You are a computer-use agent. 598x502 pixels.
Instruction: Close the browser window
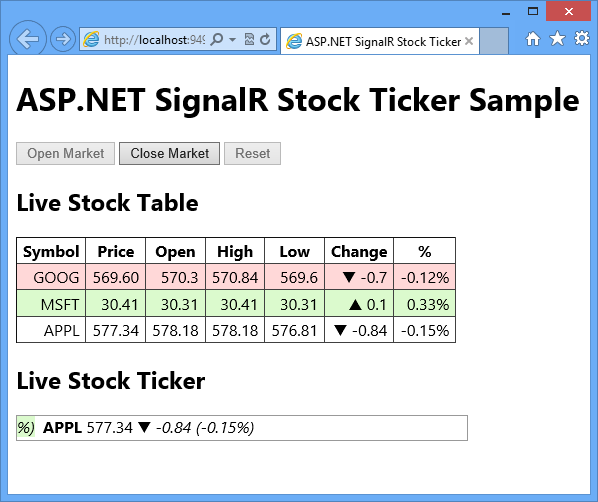click(568, 11)
